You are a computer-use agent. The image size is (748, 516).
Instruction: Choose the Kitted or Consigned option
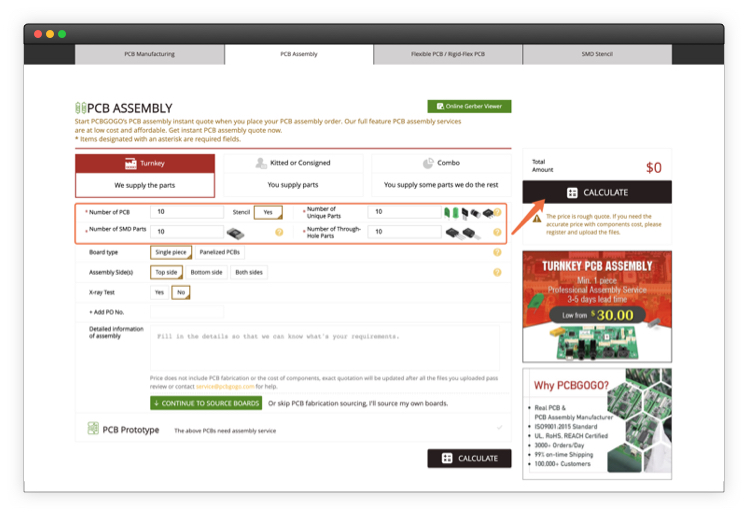[293, 175]
